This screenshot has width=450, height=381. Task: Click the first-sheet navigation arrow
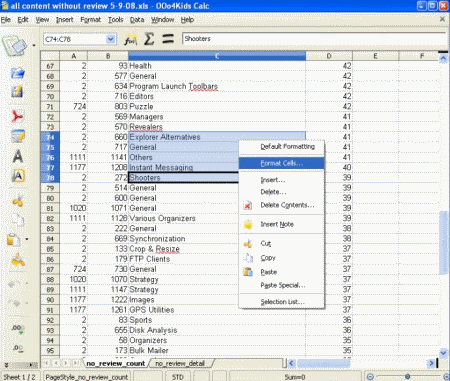pos(46,363)
